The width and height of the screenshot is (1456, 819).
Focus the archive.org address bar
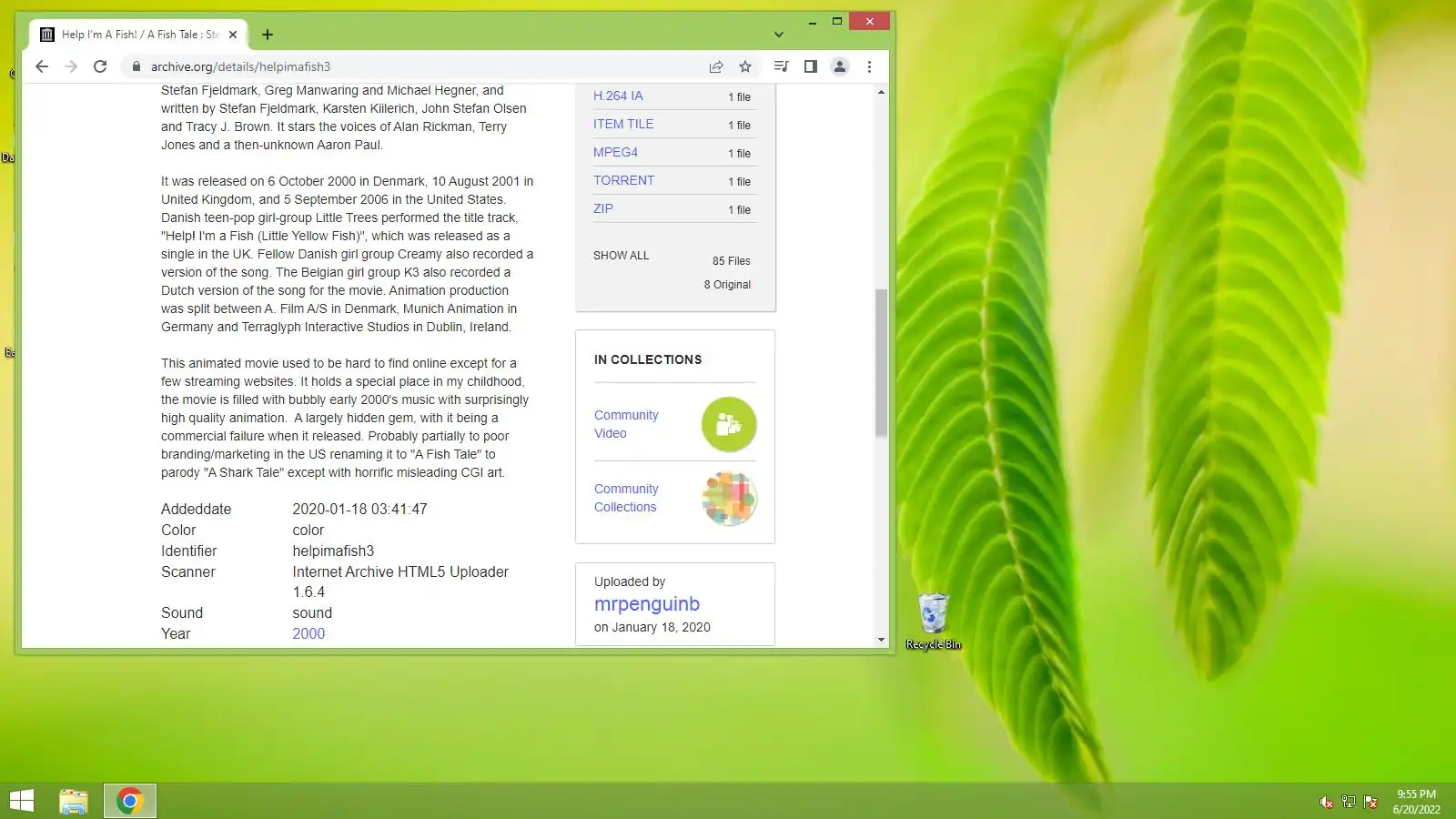coord(419,66)
